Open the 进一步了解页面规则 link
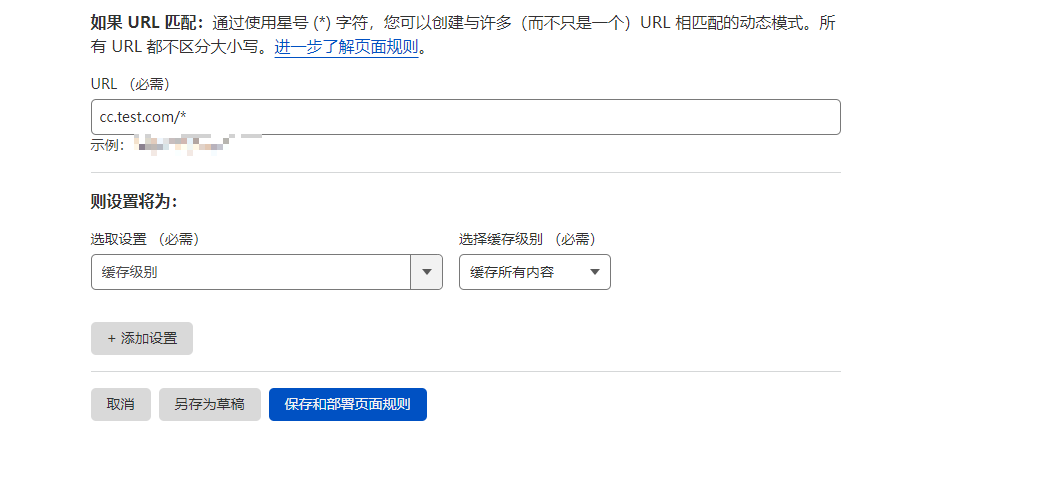Image resolution: width=1059 pixels, height=482 pixels. (x=346, y=47)
